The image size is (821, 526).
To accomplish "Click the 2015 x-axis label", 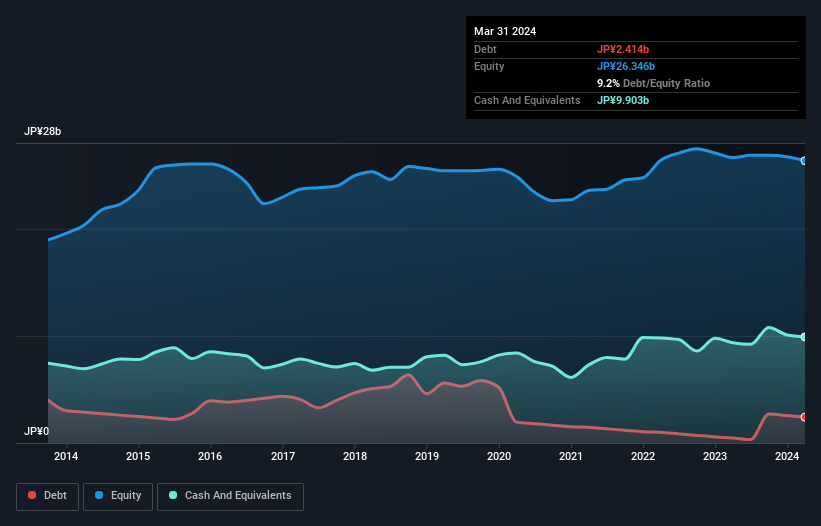I will (x=138, y=456).
